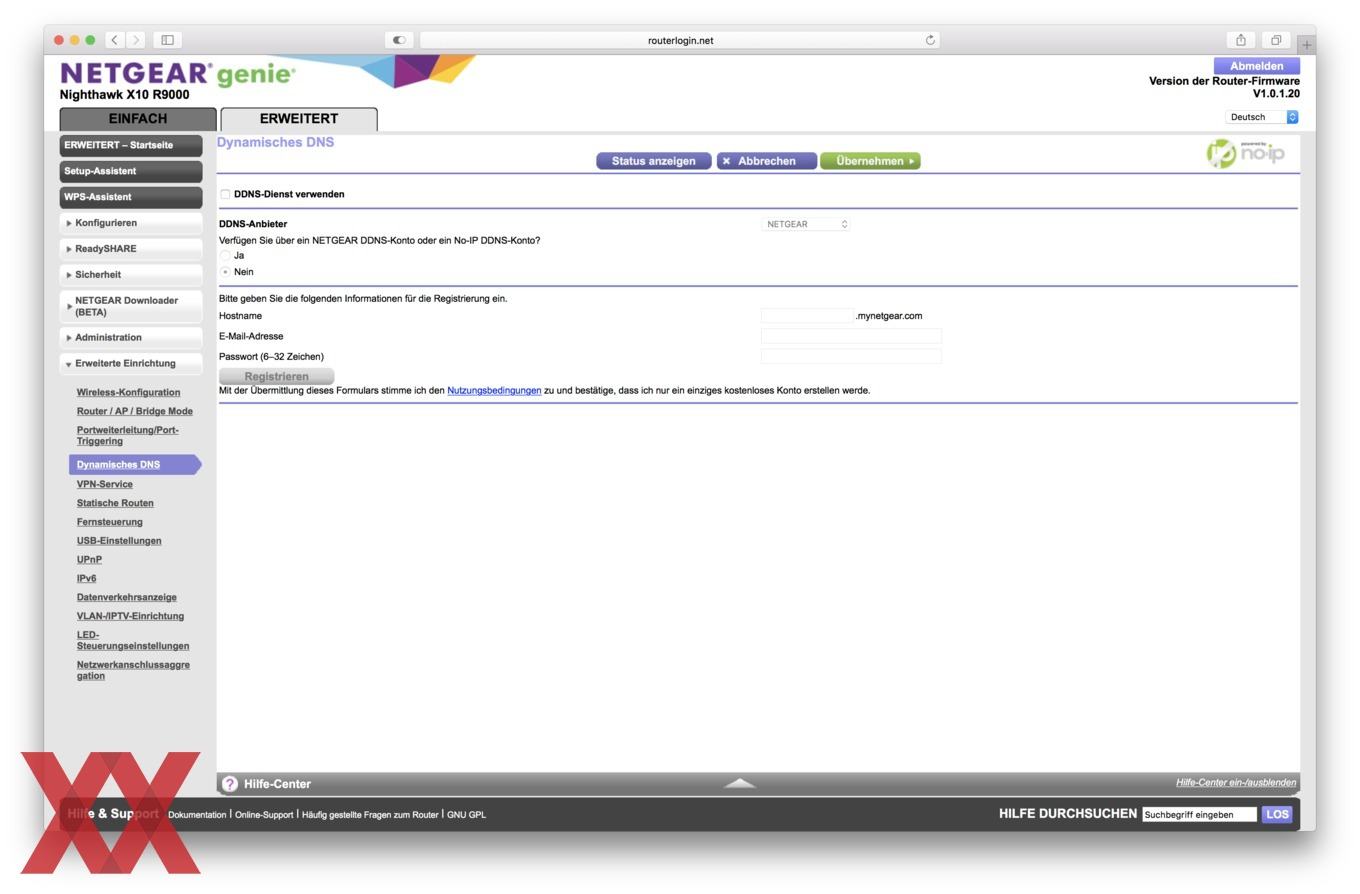Open Fernsteuerung link
The height and width of the screenshot is (894, 1360).
(109, 522)
